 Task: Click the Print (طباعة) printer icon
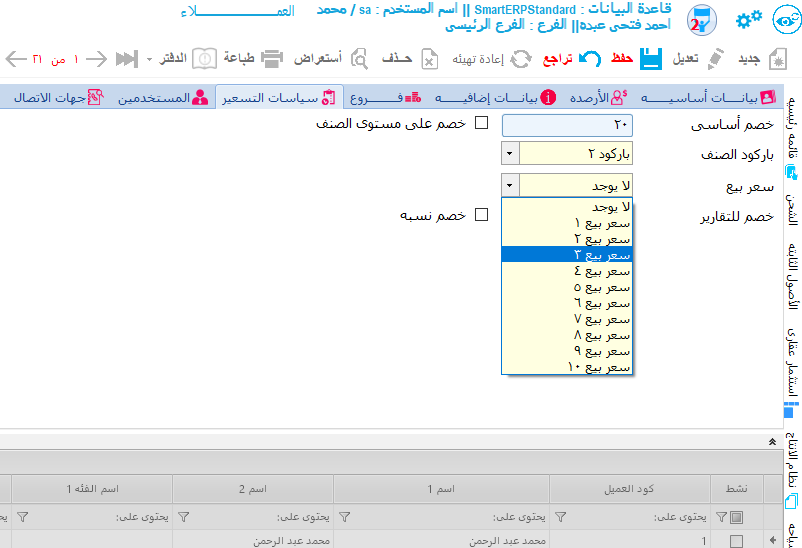[272, 59]
